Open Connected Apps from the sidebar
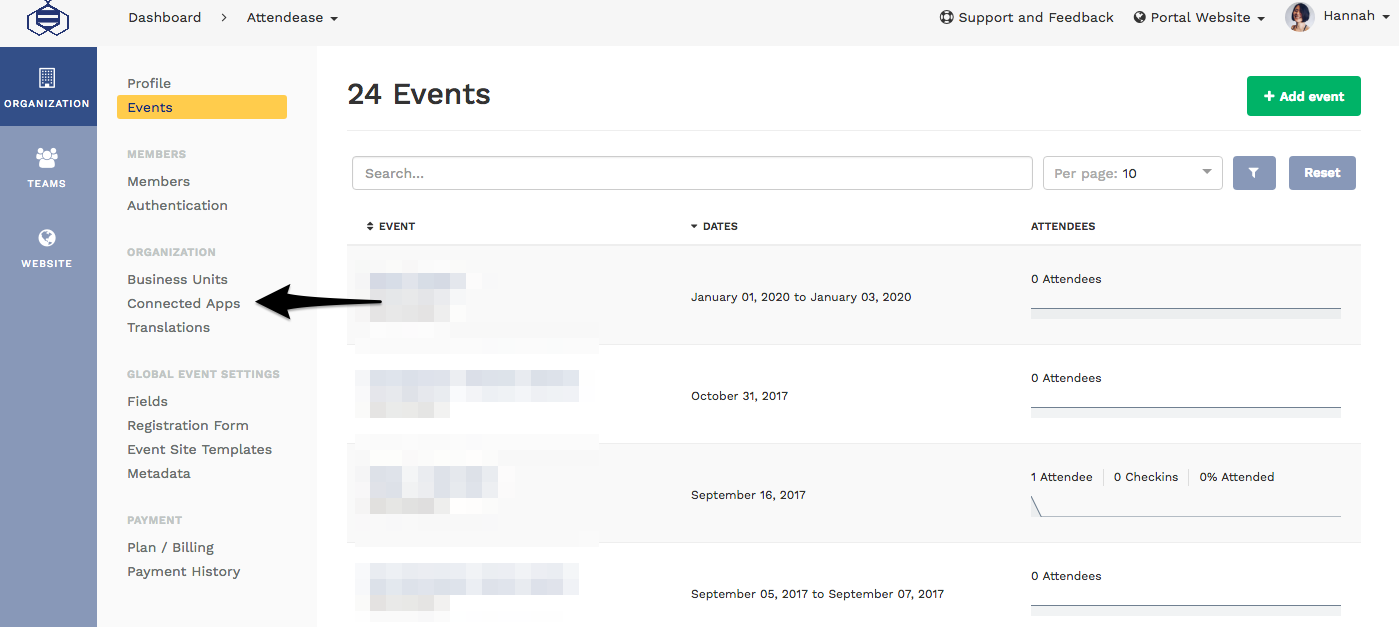The image size is (1399, 627). coord(183,303)
